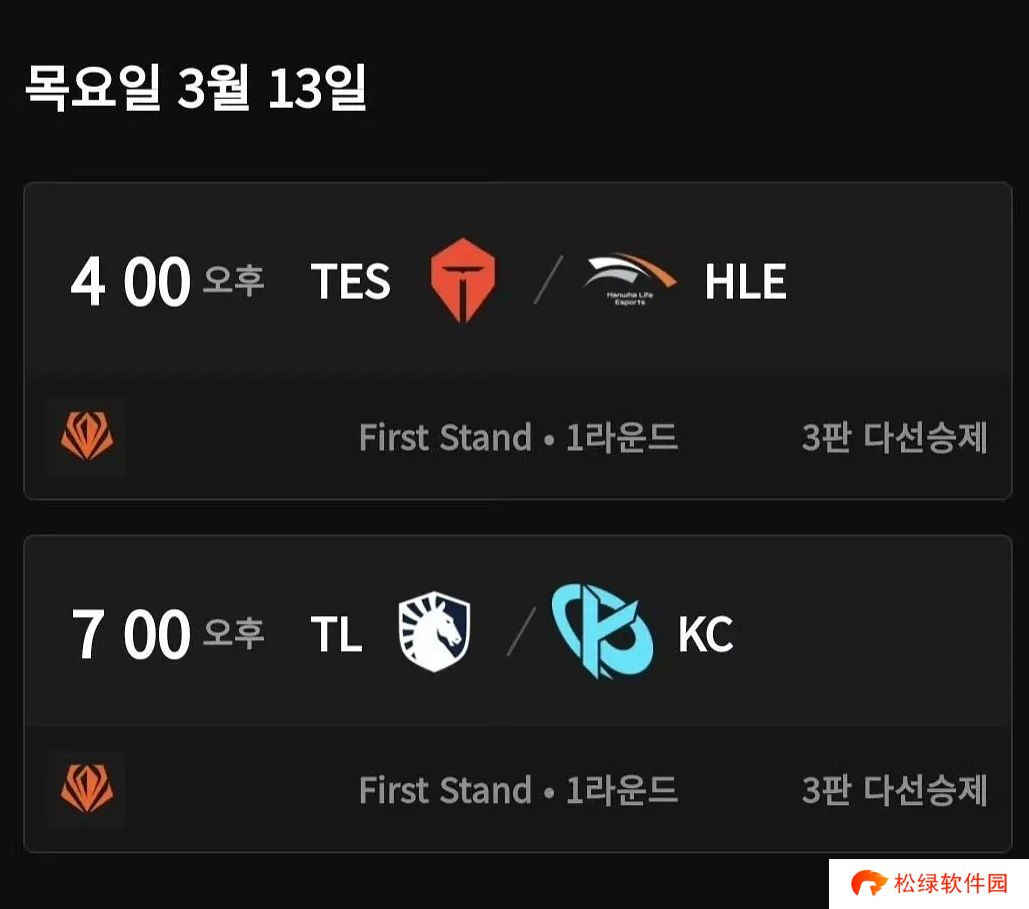Select the TES team name
The height and width of the screenshot is (909, 1029).
tap(350, 282)
